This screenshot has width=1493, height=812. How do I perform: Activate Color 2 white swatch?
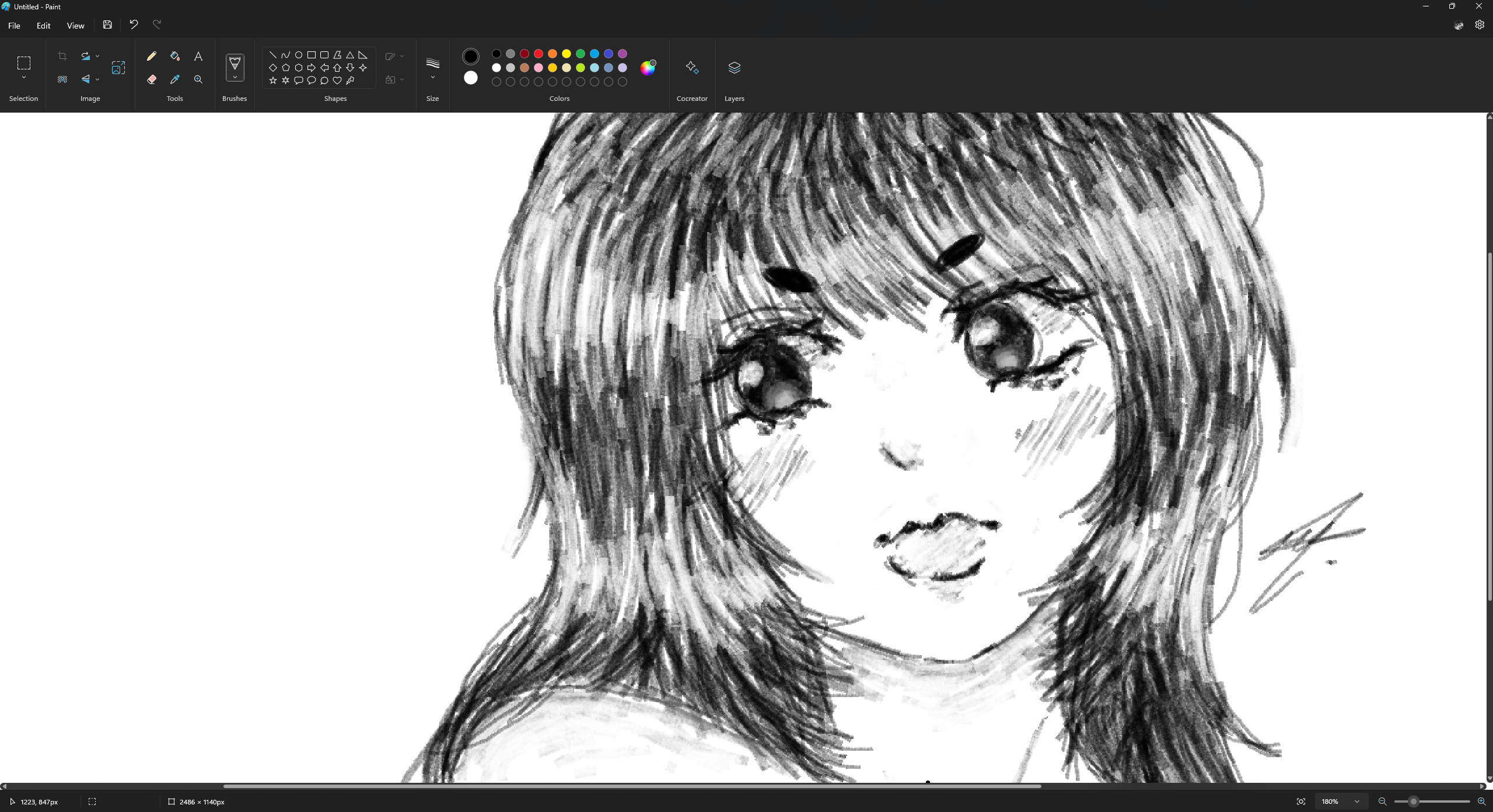point(470,78)
